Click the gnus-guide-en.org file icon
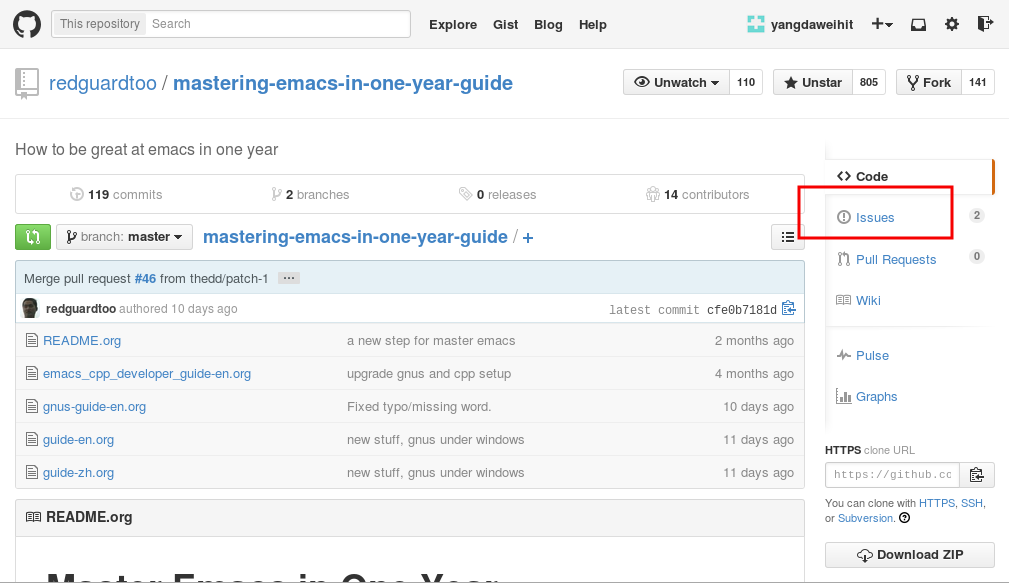The height and width of the screenshot is (583, 1009). click(32, 406)
